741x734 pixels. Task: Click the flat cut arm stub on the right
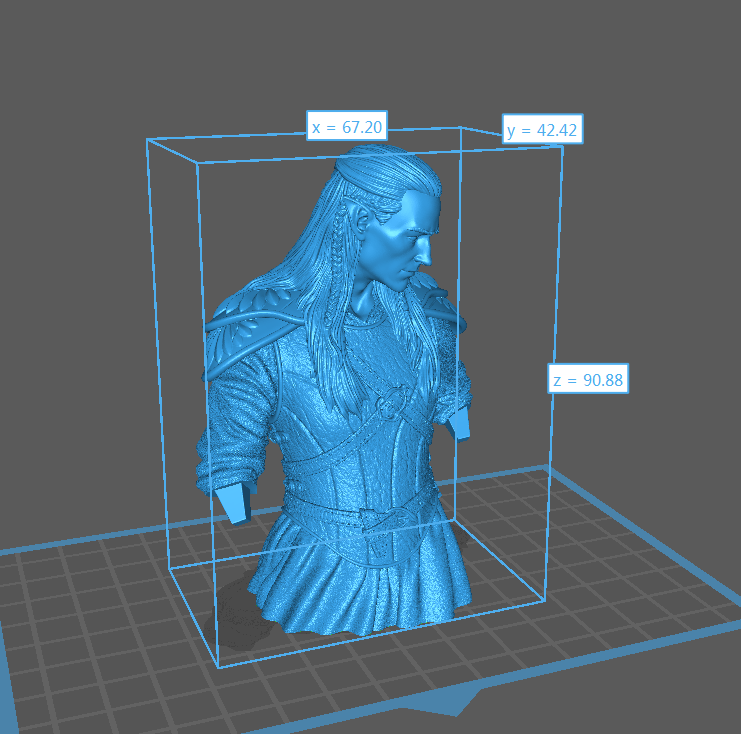tap(460, 422)
